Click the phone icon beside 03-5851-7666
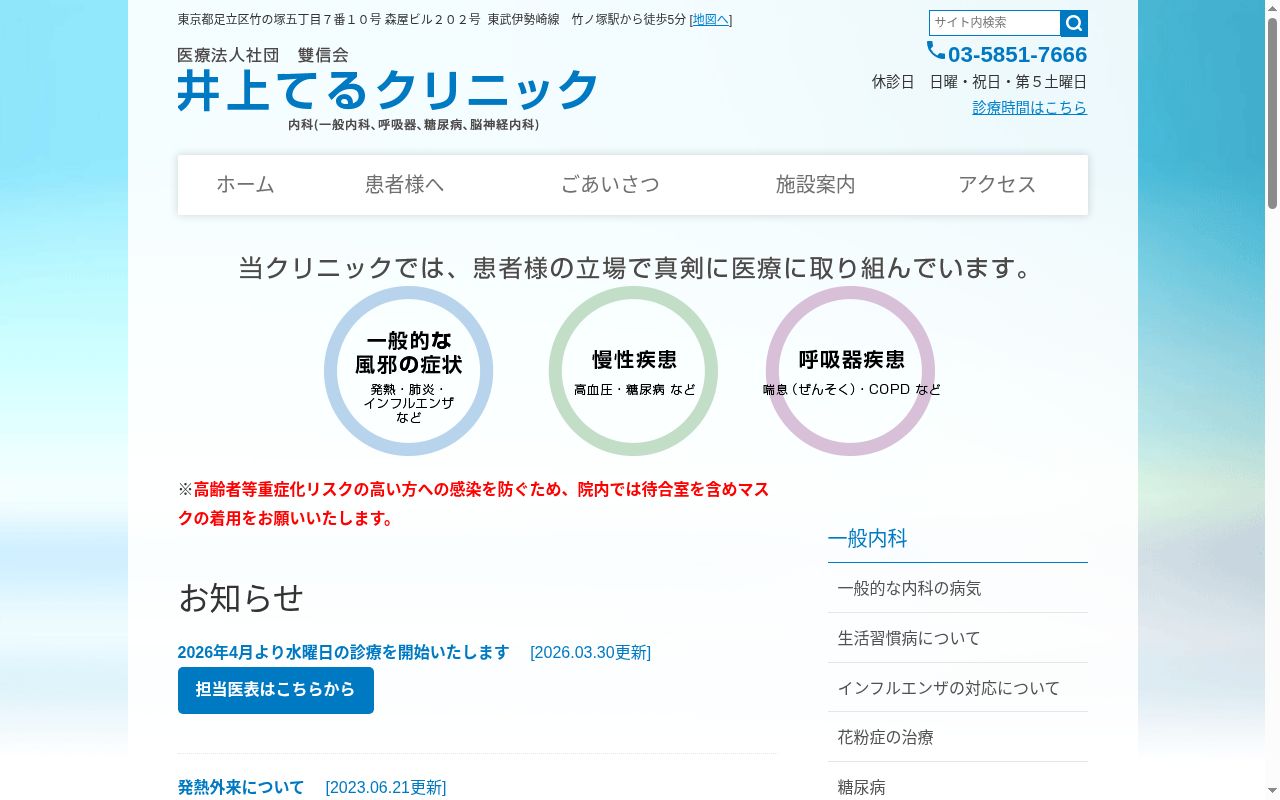Screen dimensions: 1280x800 click(936, 50)
